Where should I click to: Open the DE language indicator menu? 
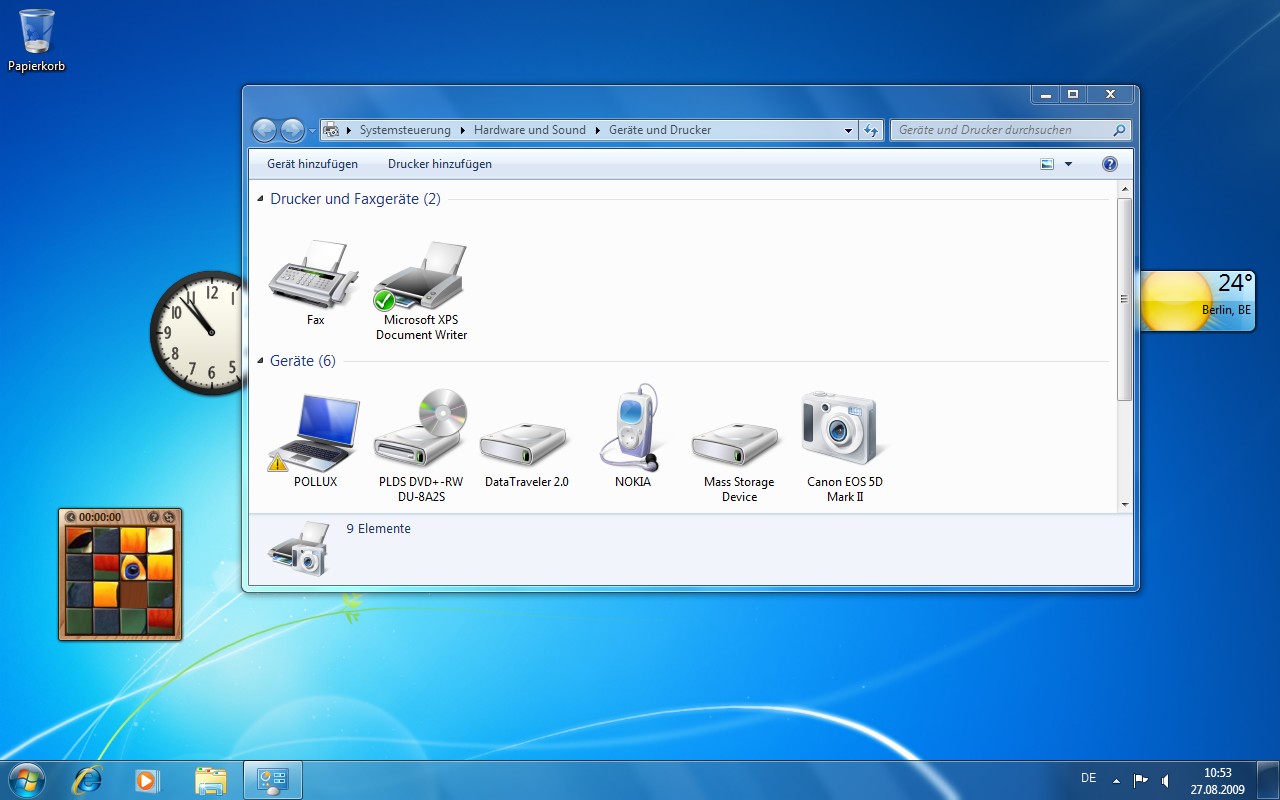1088,778
